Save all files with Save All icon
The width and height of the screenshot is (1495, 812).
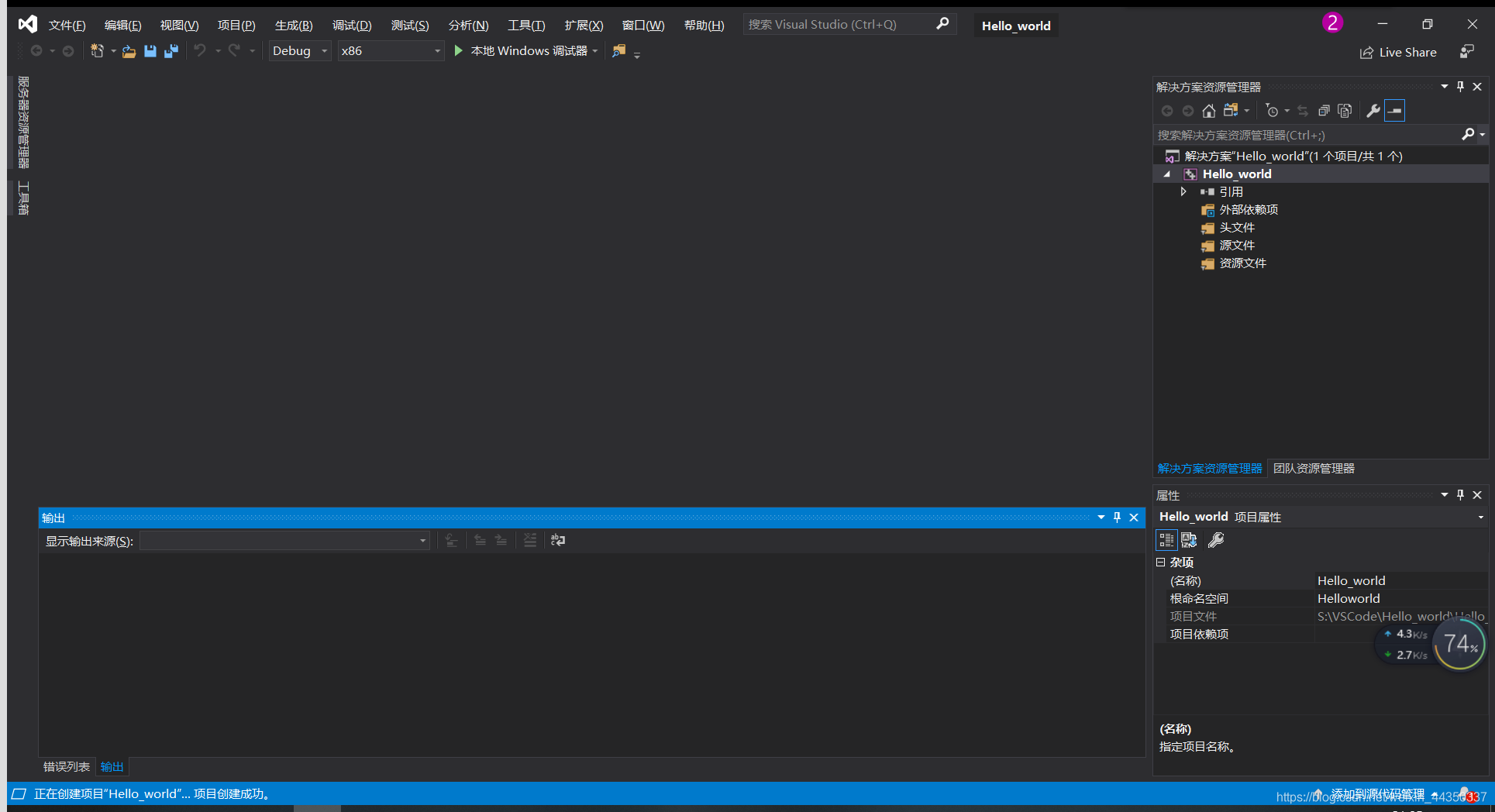(x=171, y=50)
